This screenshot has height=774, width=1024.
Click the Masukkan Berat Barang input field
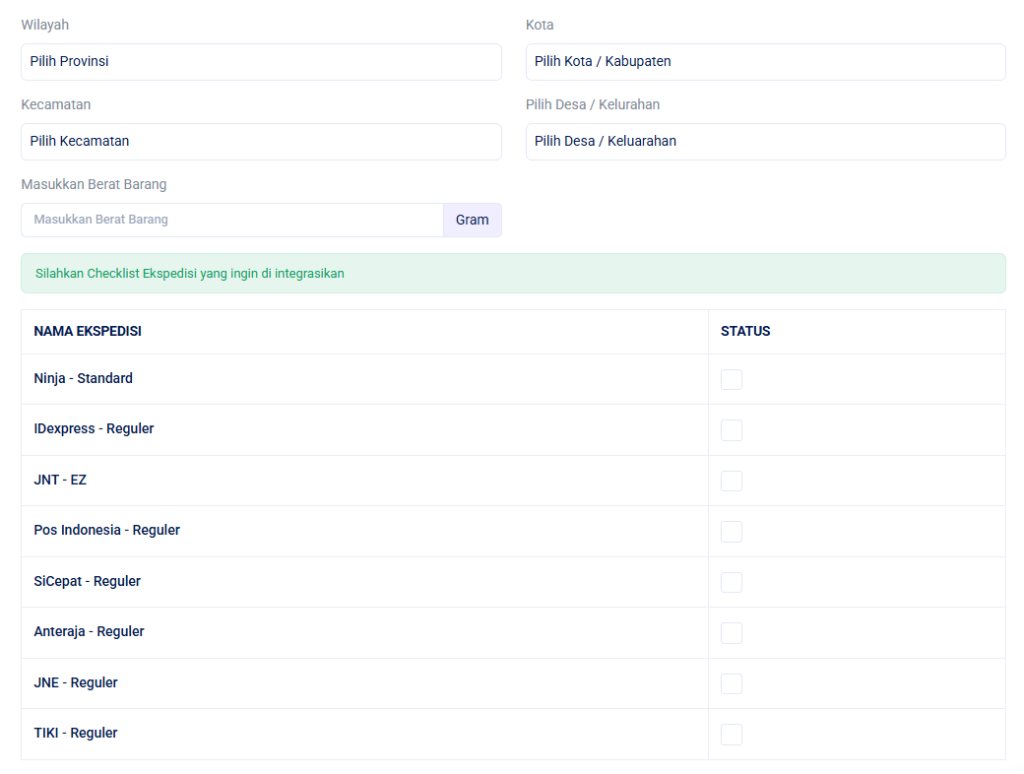pos(232,220)
